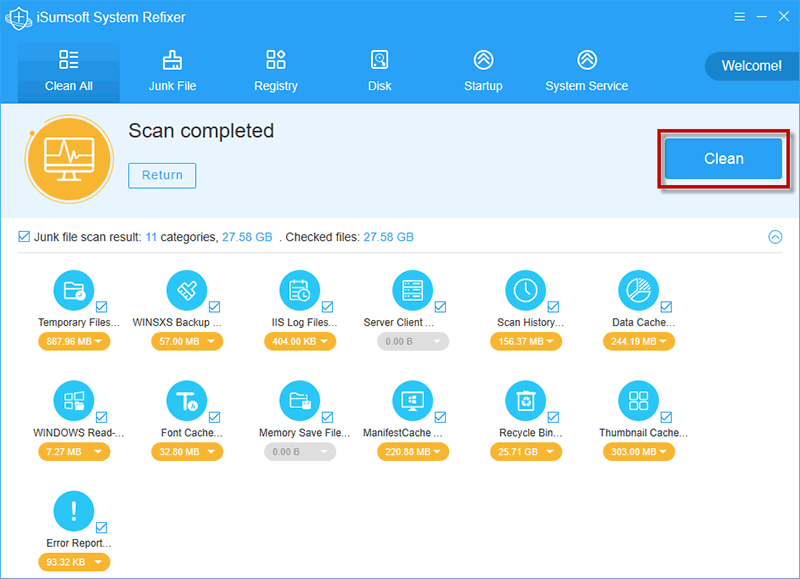Expand the 244.19 MB size dropdown
800x579 pixels.
[x=639, y=341]
